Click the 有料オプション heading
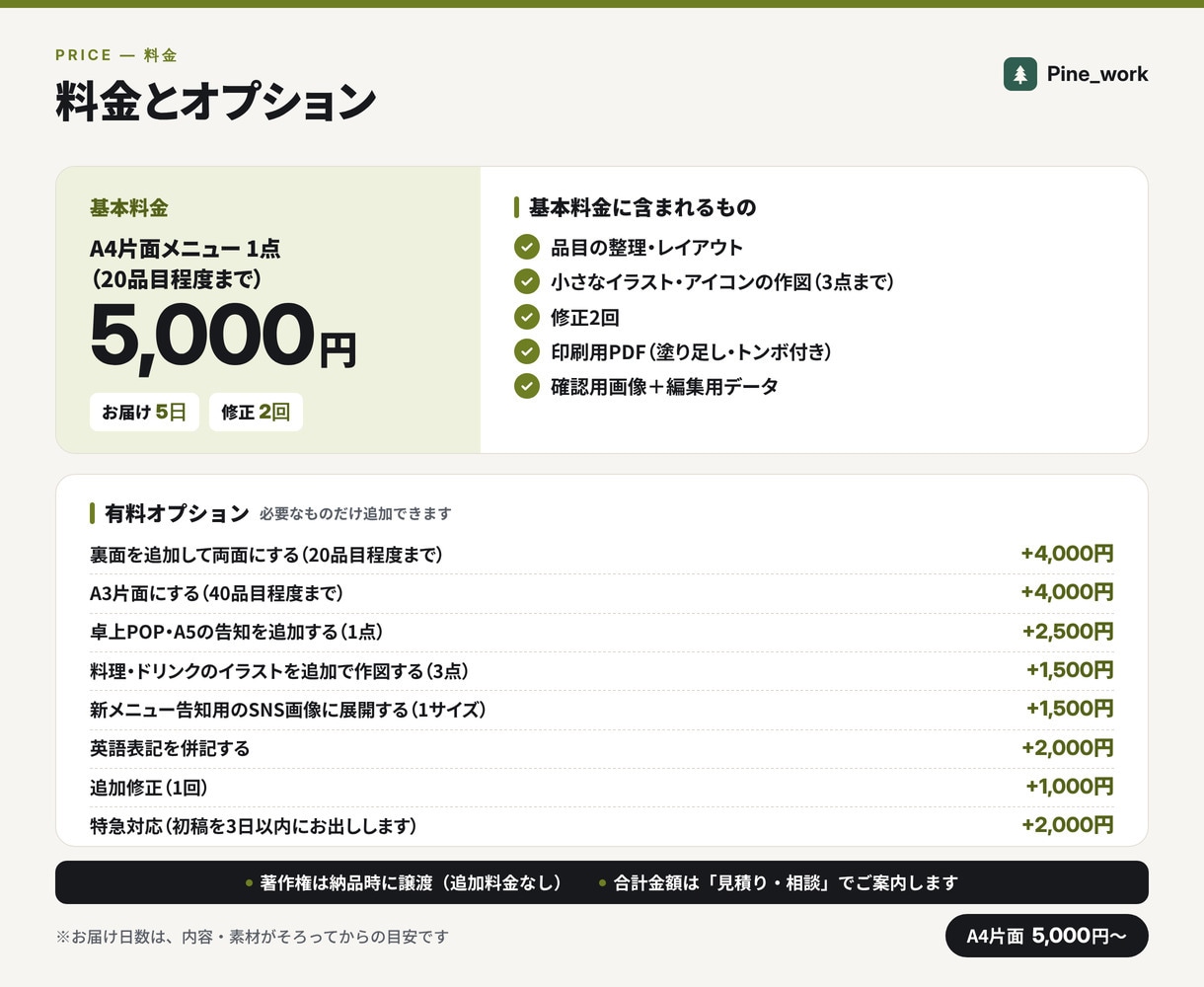 tap(177, 513)
